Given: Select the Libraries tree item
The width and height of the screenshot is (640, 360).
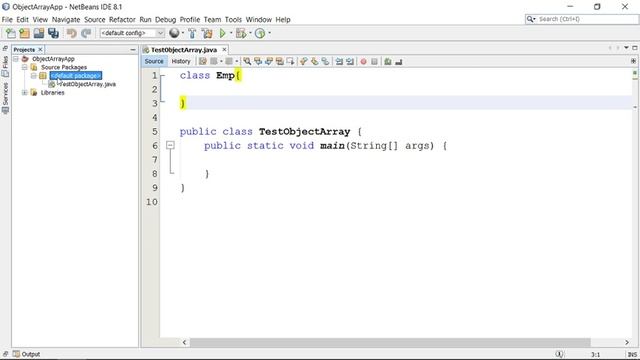Looking at the screenshot, I should point(52,93).
